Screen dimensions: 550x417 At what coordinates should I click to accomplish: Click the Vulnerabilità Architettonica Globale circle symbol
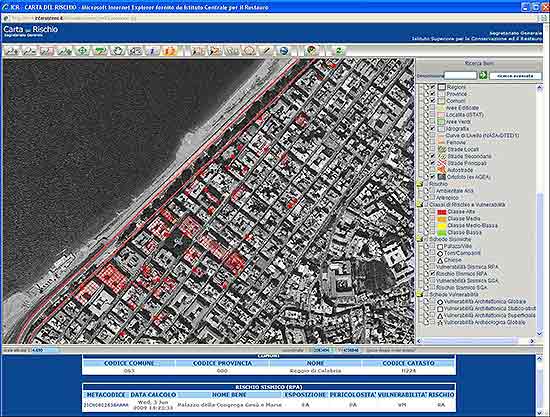440,302
